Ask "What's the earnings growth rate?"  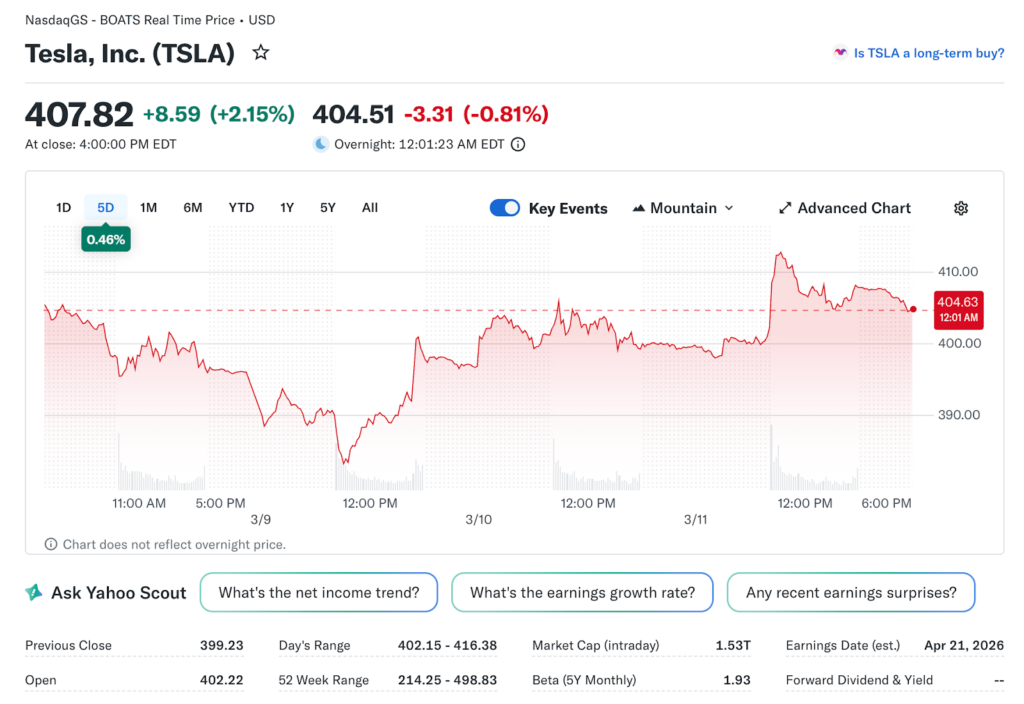point(582,593)
